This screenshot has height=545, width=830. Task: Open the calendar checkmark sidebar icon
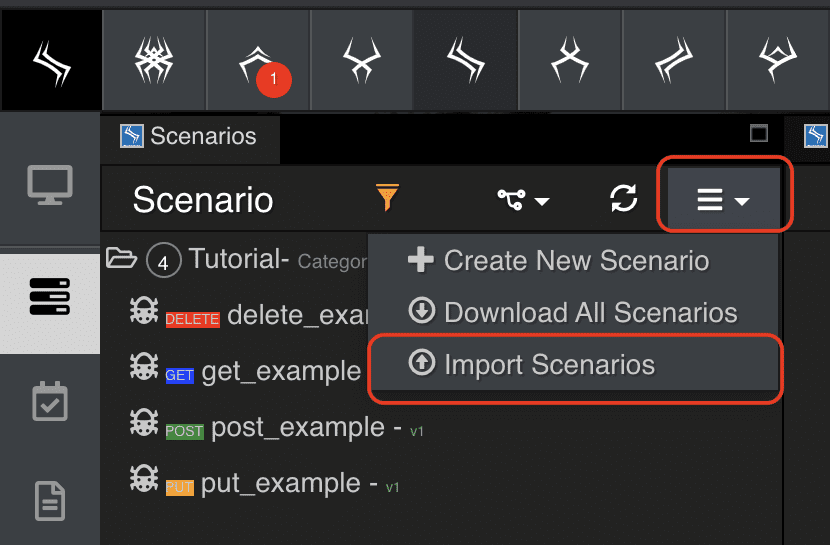(x=50, y=401)
